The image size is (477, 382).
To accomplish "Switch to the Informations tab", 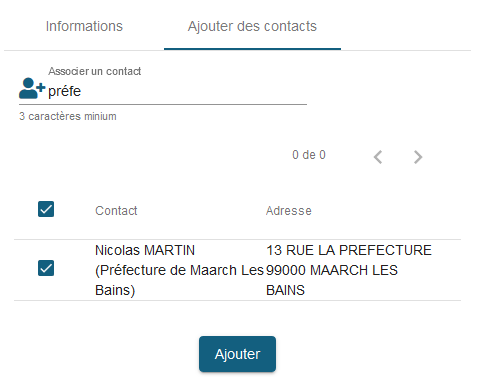I will (84, 26).
